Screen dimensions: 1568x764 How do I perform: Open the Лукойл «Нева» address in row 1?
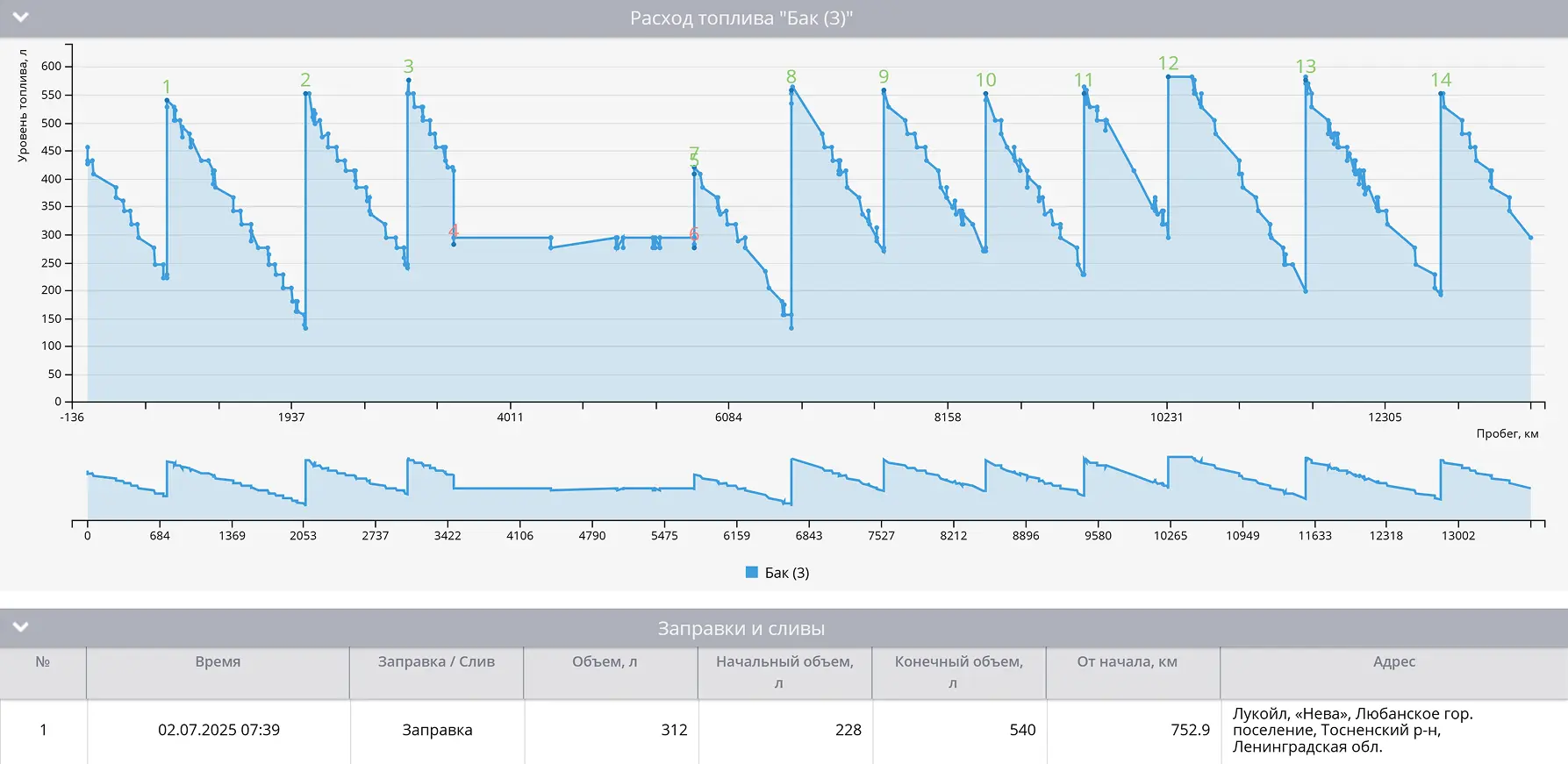pyautogui.click(x=1351, y=730)
